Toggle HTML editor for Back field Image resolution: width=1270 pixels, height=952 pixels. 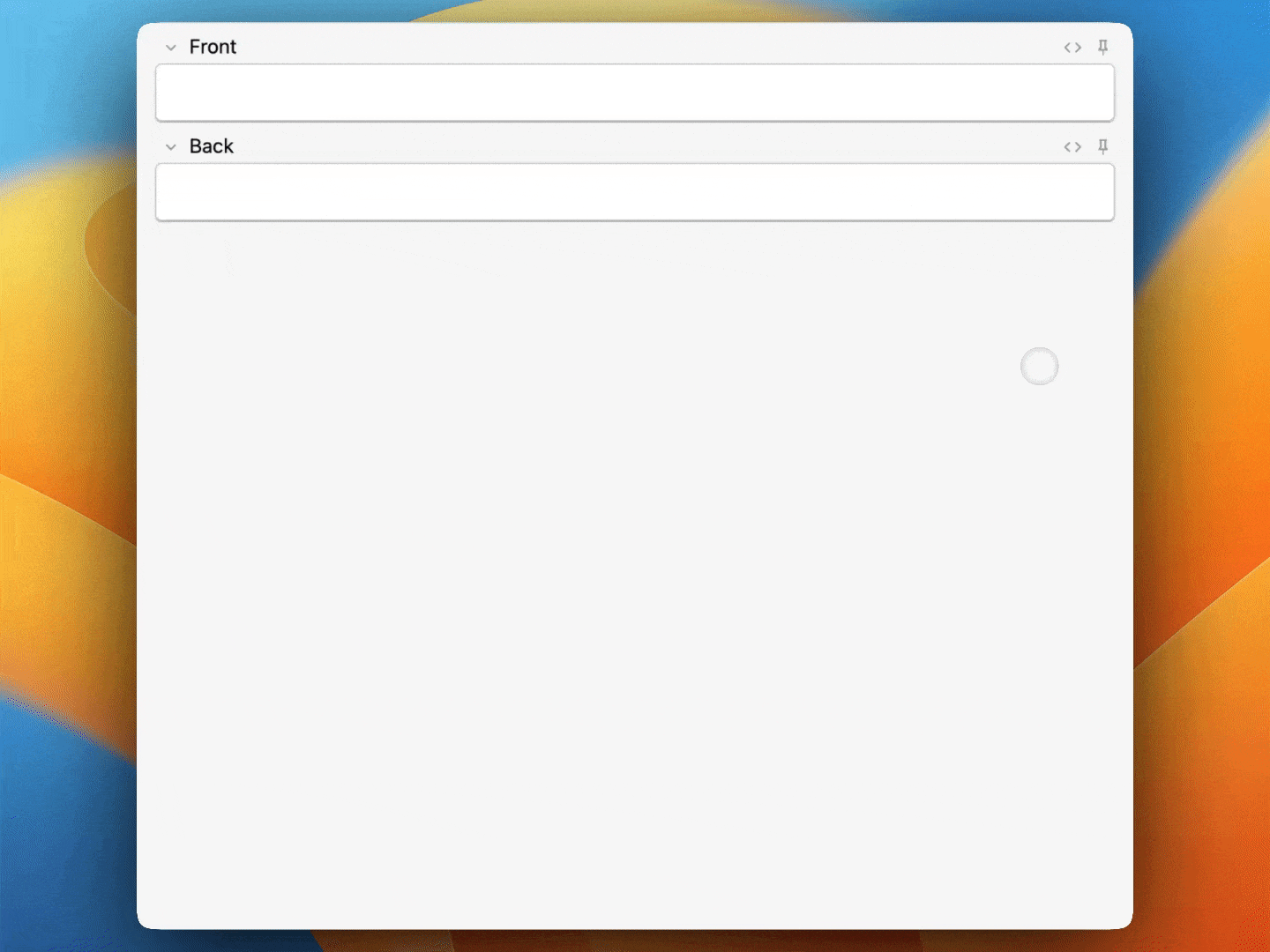point(1072,147)
